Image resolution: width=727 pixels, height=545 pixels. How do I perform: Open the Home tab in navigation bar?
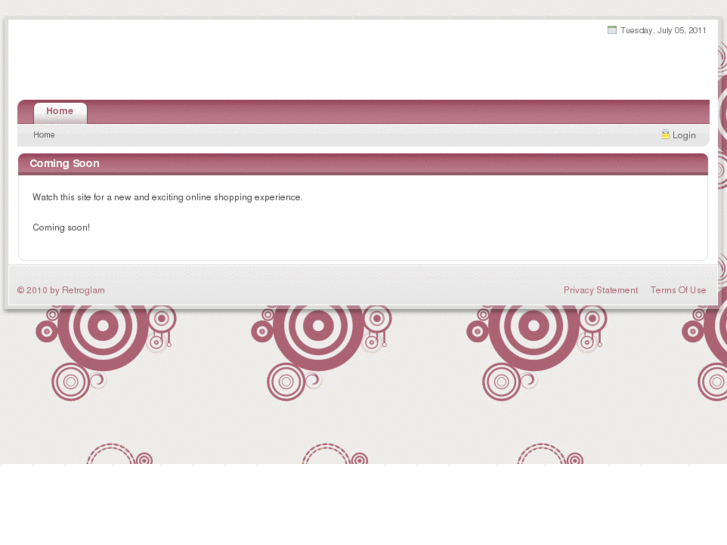click(60, 111)
